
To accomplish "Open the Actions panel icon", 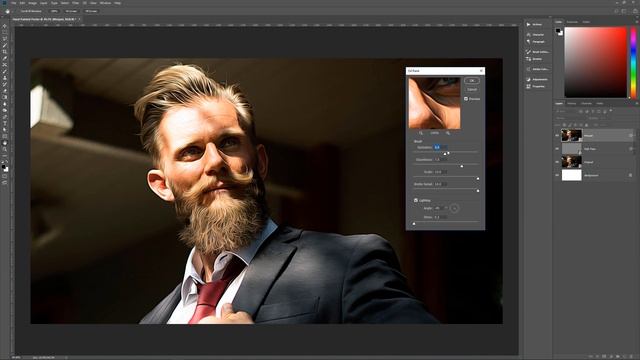I will point(528,24).
